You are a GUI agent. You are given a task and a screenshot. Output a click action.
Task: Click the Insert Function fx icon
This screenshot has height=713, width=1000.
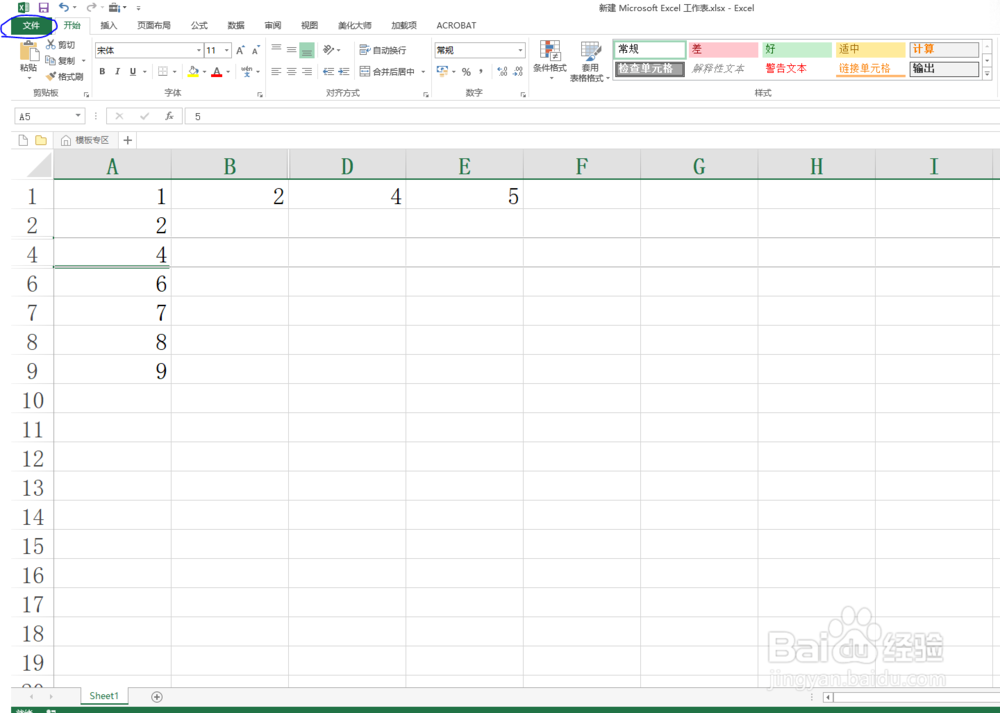169,116
